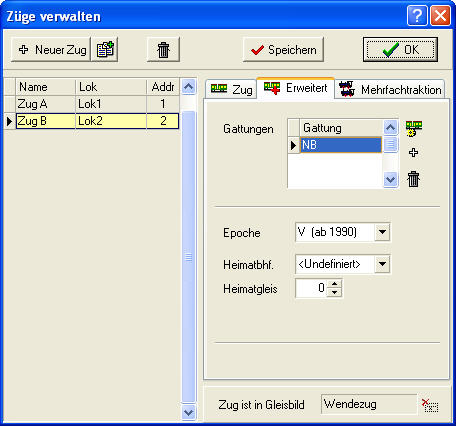Click the Speichern button
This screenshot has width=456, height=426.
[x=283, y=50]
